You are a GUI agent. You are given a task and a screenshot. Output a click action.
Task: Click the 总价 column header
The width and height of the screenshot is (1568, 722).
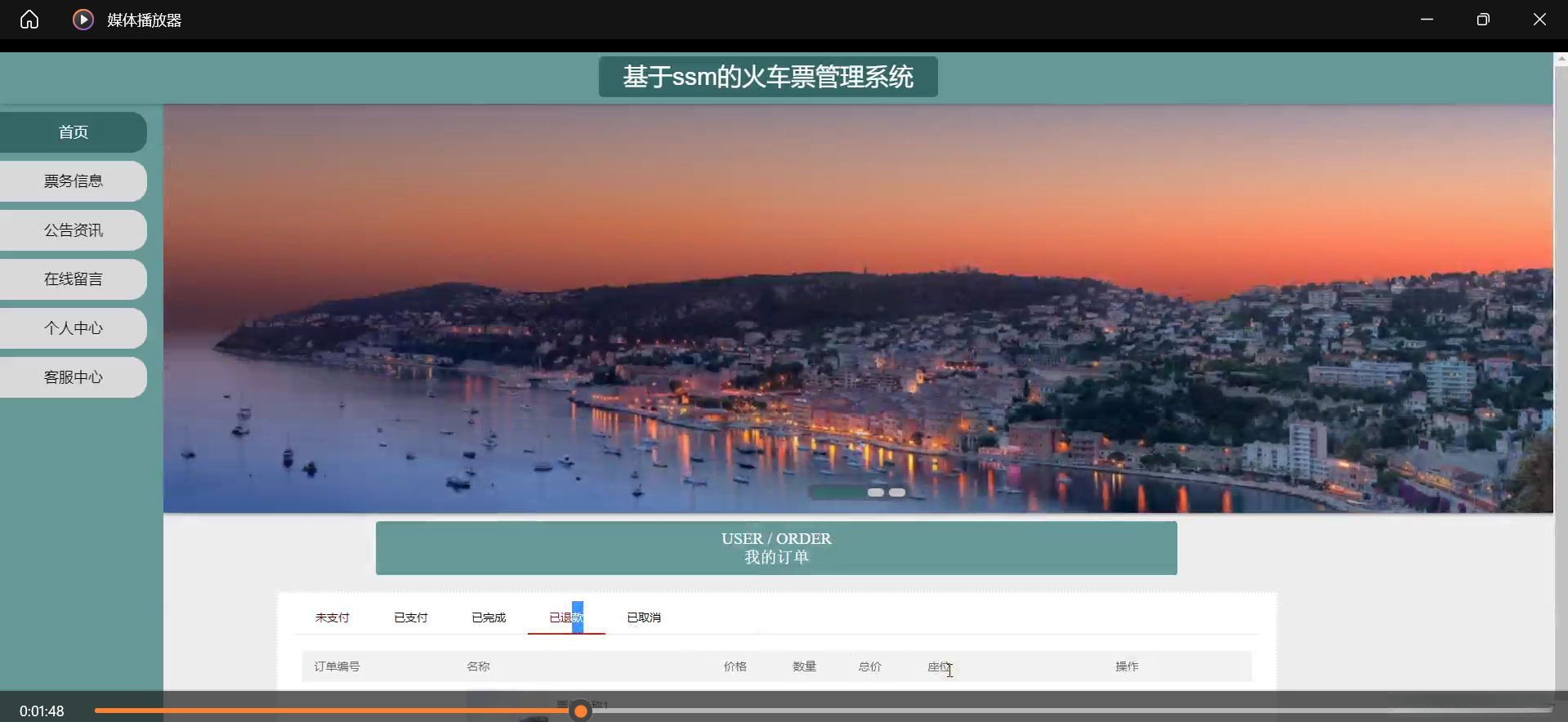(x=870, y=666)
